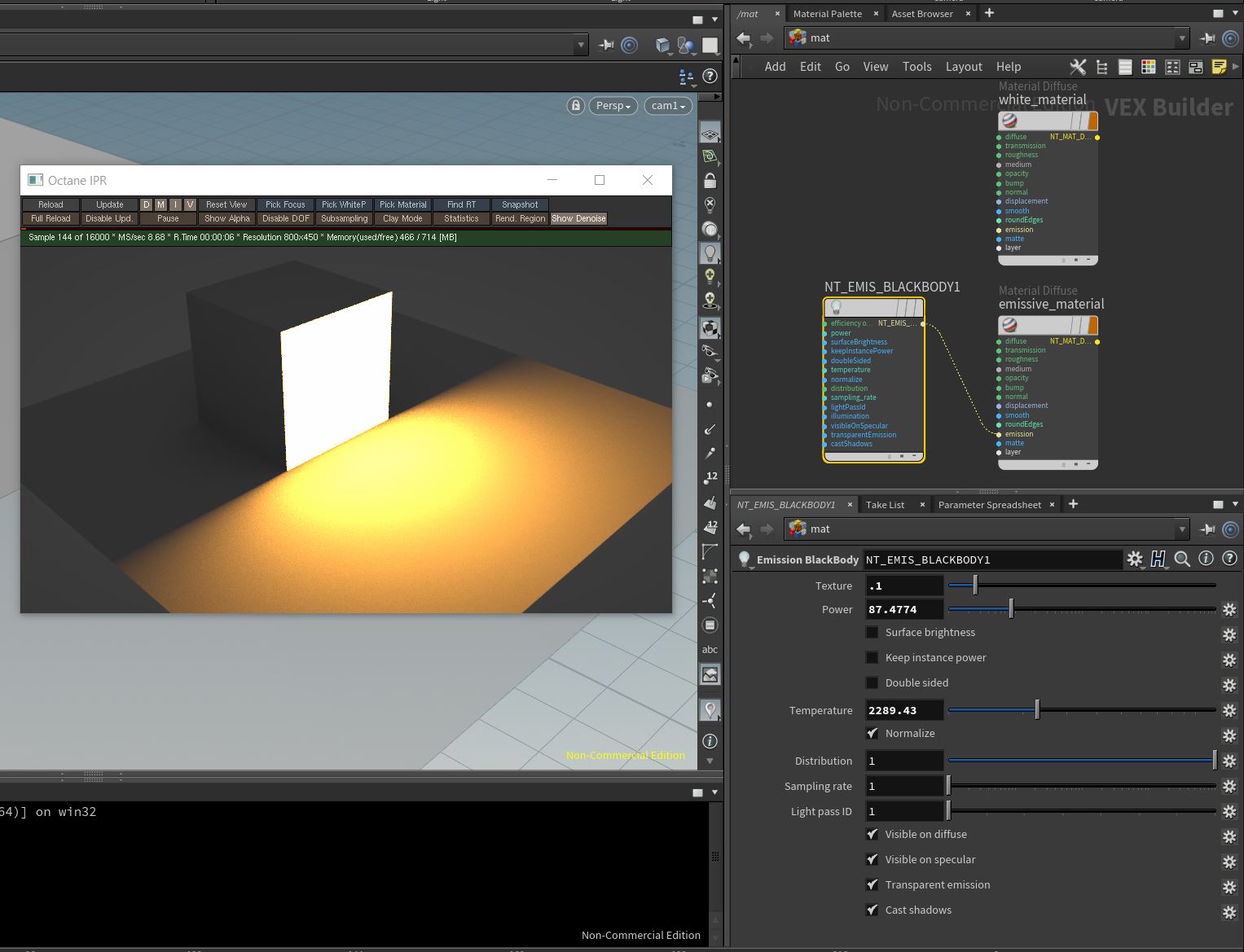Expand the mat path dropdown in network editor
The width and height of the screenshot is (1244, 952).
(x=1181, y=38)
